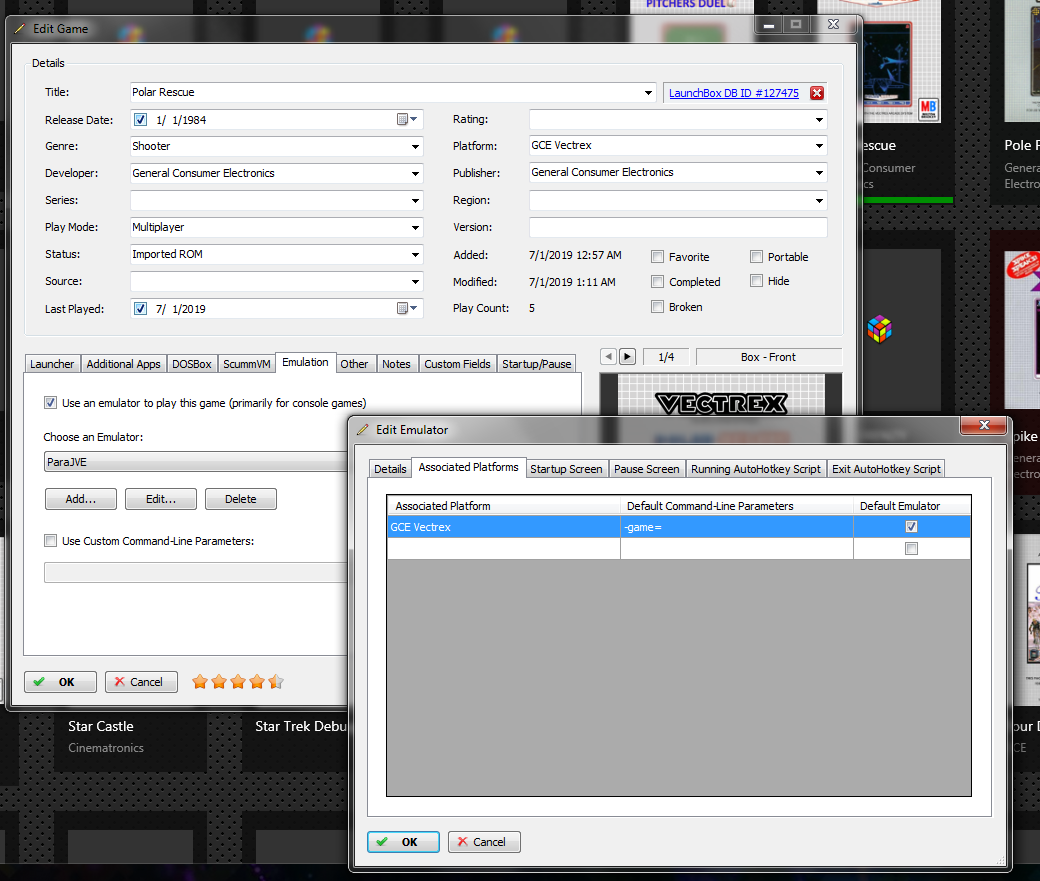
Task: Open the Region dropdown
Action: [x=819, y=200]
